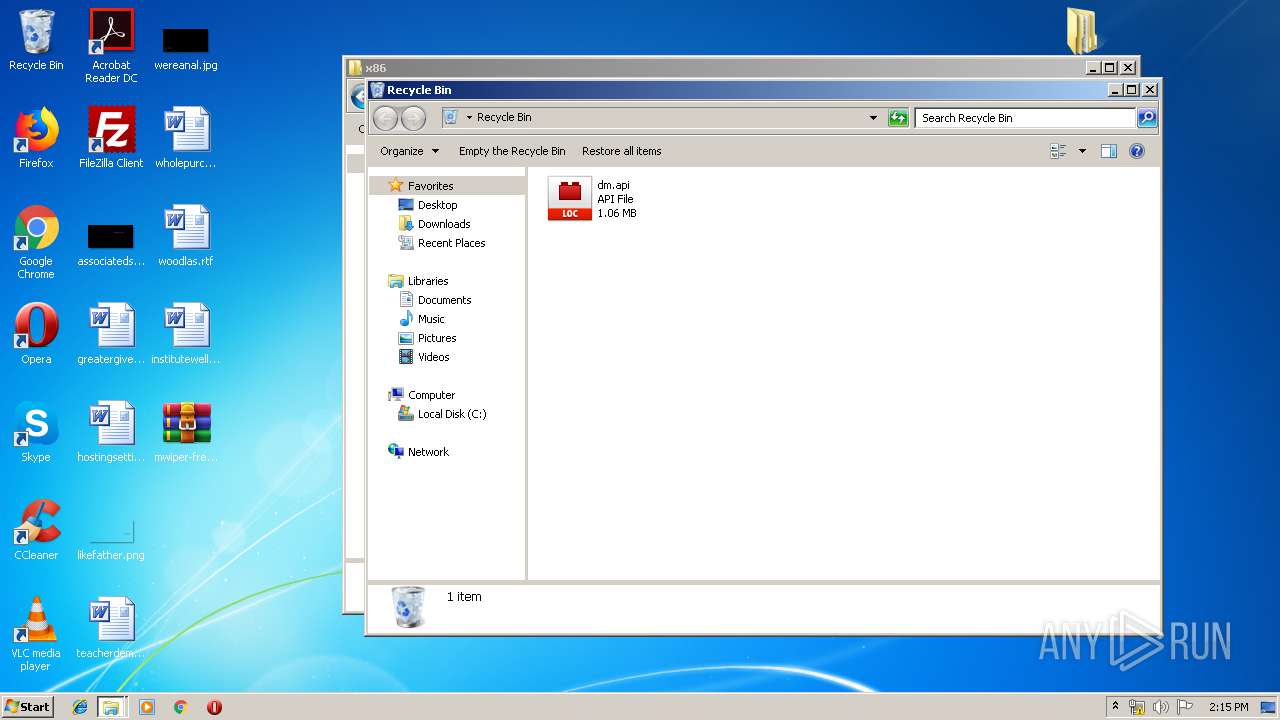Toggle the preview pane button
The image size is (1280, 720).
[x=1108, y=151]
